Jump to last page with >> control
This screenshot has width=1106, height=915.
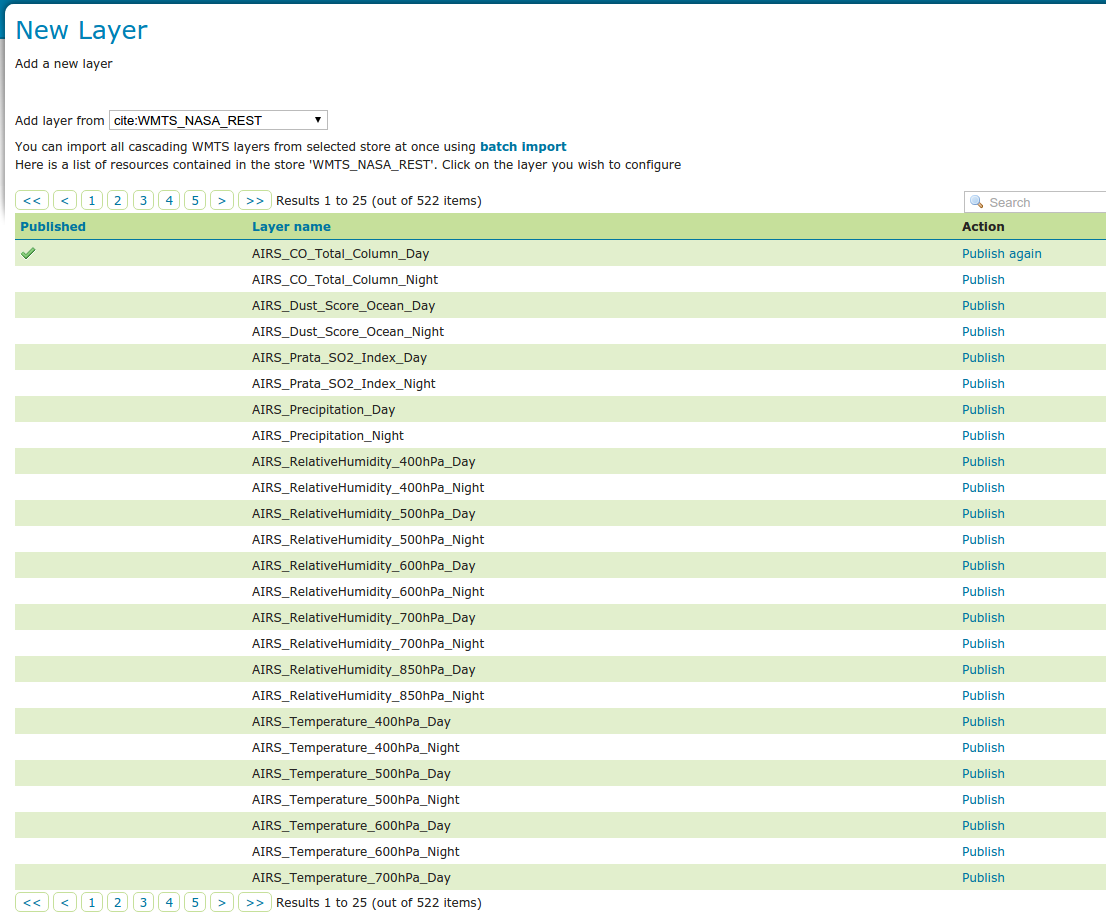[254, 200]
